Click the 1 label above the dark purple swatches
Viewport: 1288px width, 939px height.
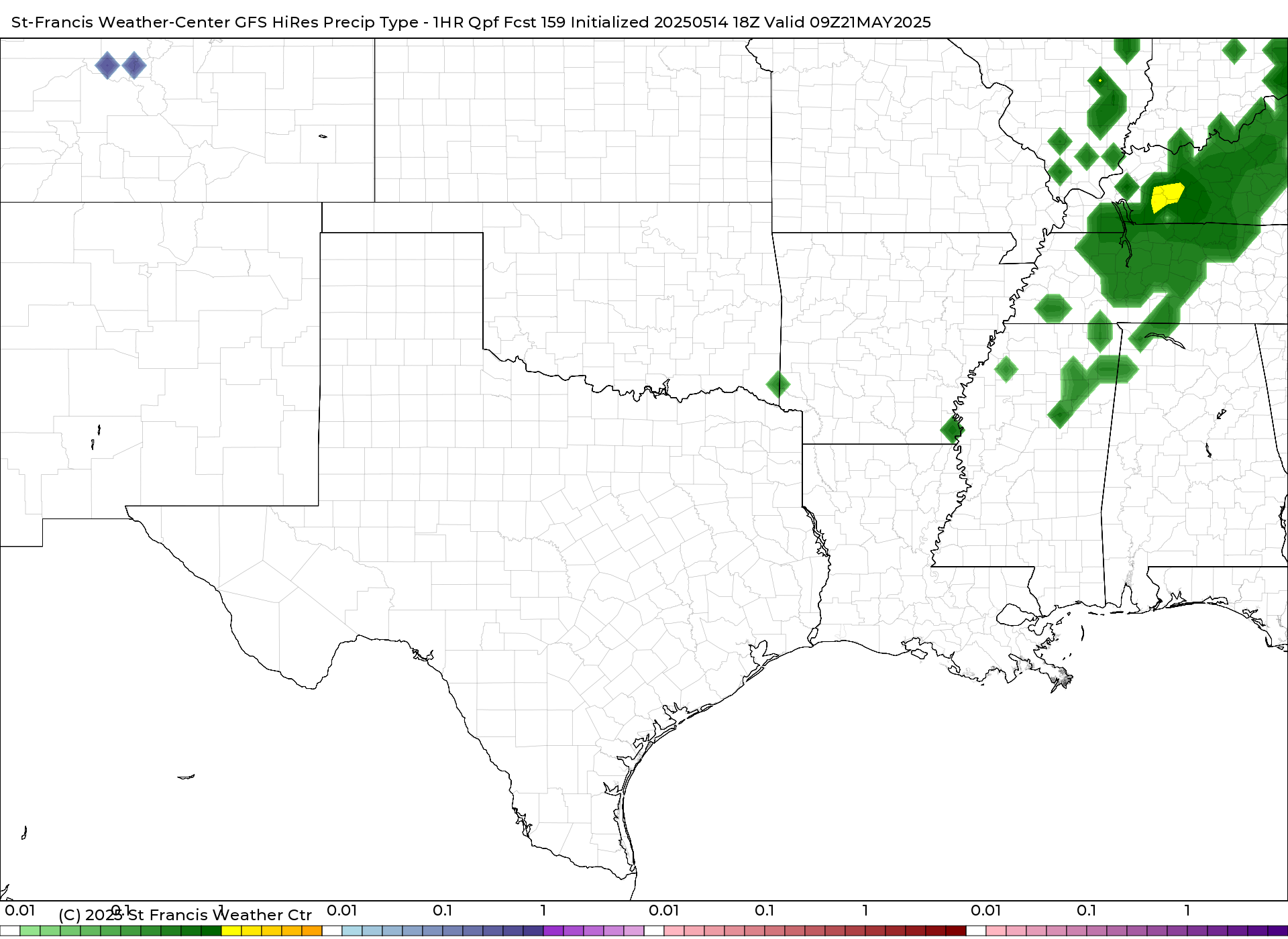[1187, 910]
